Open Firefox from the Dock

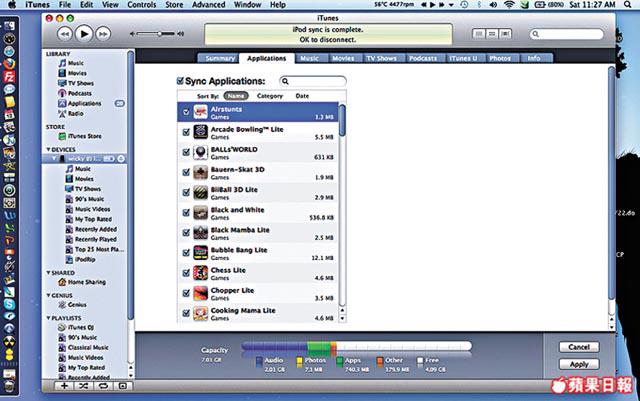9,64
